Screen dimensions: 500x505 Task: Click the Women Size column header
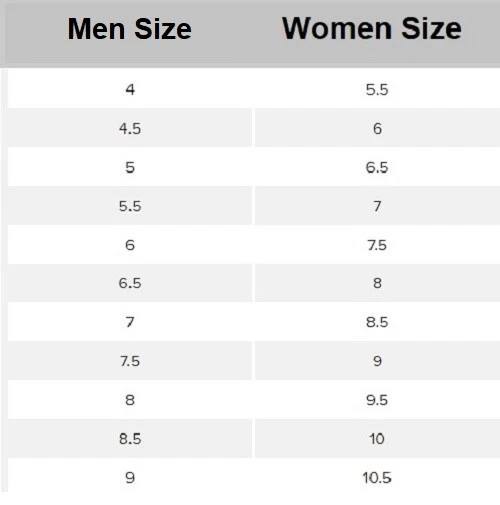[372, 29]
